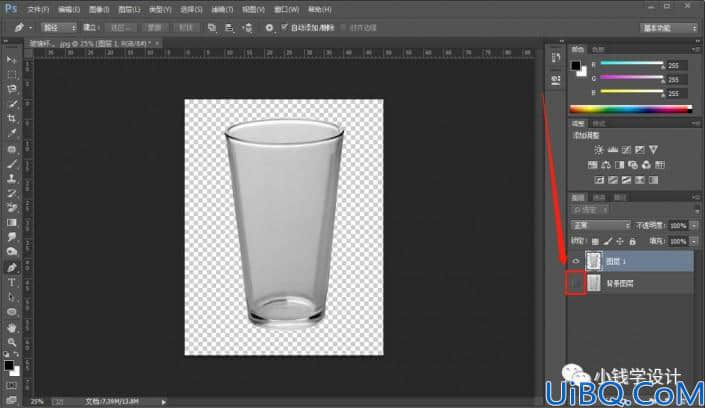Screen dimensions: 705x408
Task: Click the color spectrum ramp
Action: point(631,109)
